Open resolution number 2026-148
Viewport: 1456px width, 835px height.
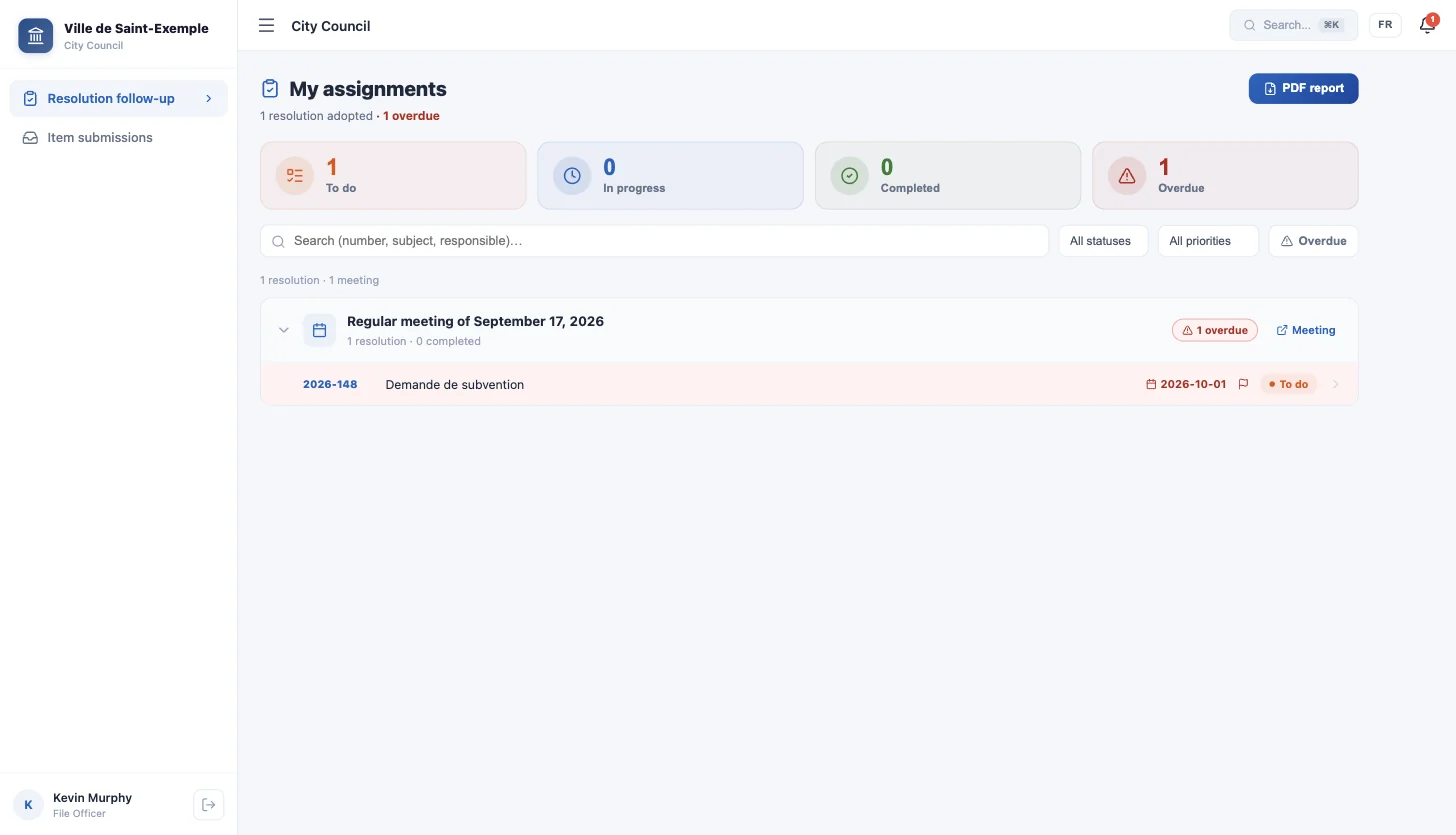tap(330, 384)
